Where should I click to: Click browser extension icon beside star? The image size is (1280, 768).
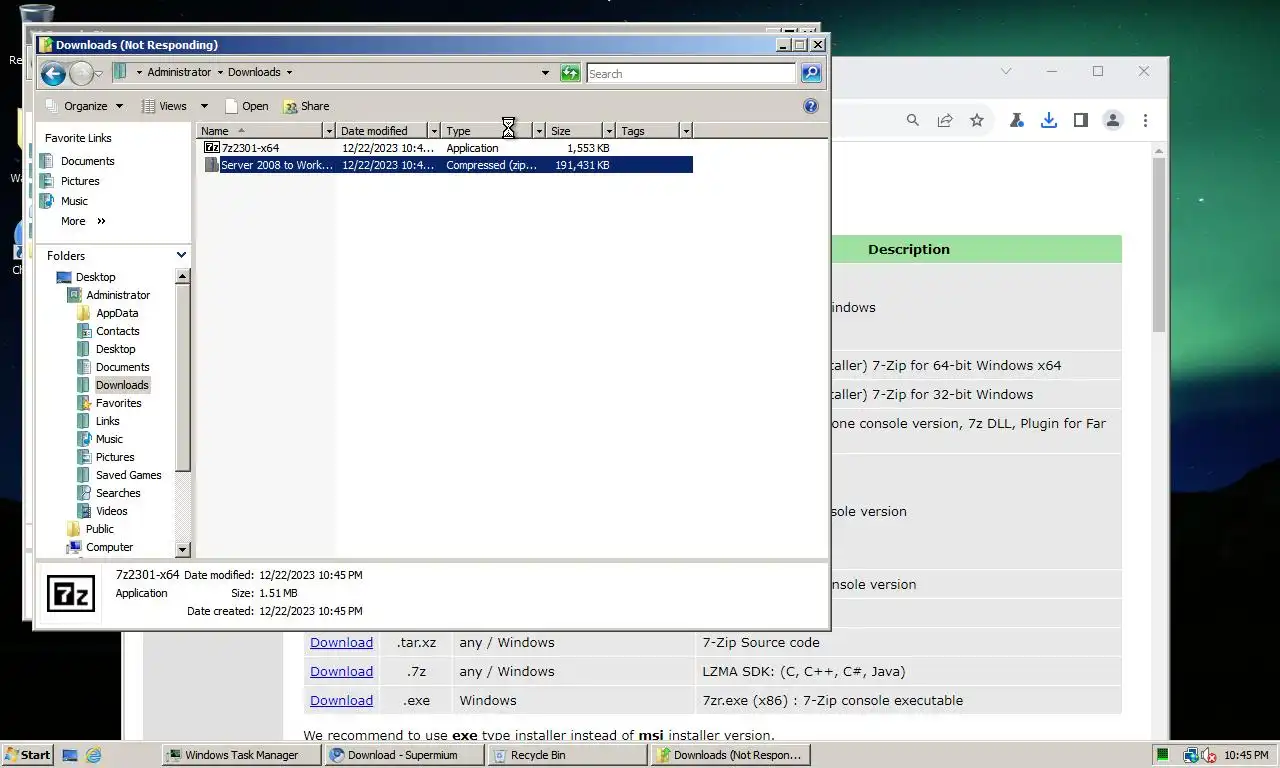1016,120
